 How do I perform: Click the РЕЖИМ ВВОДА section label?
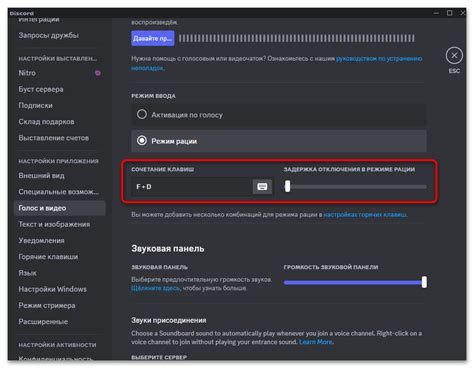(x=153, y=96)
